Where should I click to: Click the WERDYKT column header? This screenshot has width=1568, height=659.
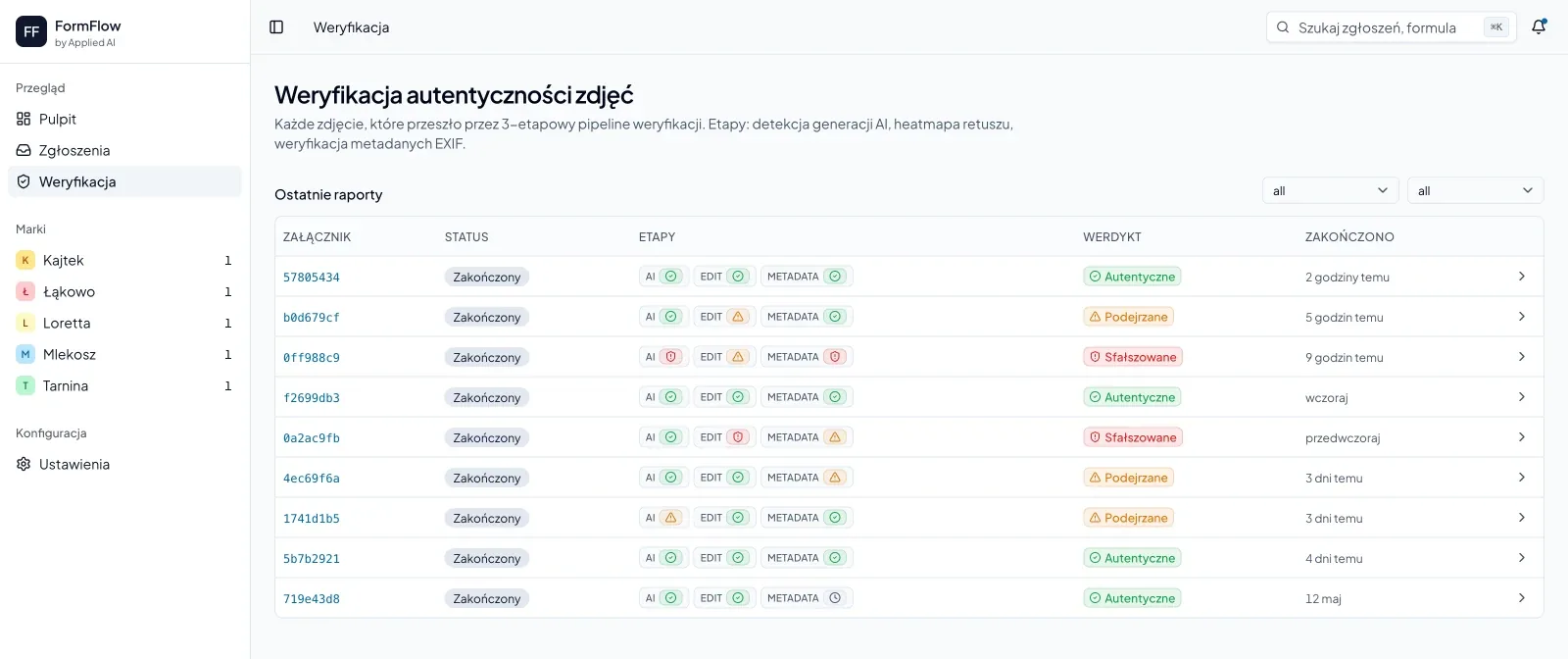click(x=1112, y=237)
